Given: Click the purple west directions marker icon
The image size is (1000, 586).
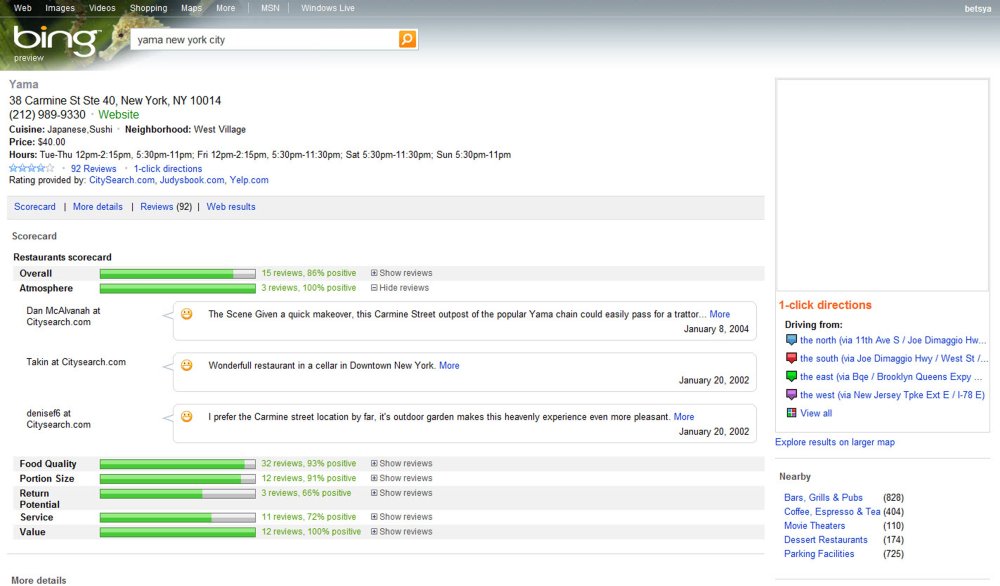Looking at the screenshot, I should (791, 395).
